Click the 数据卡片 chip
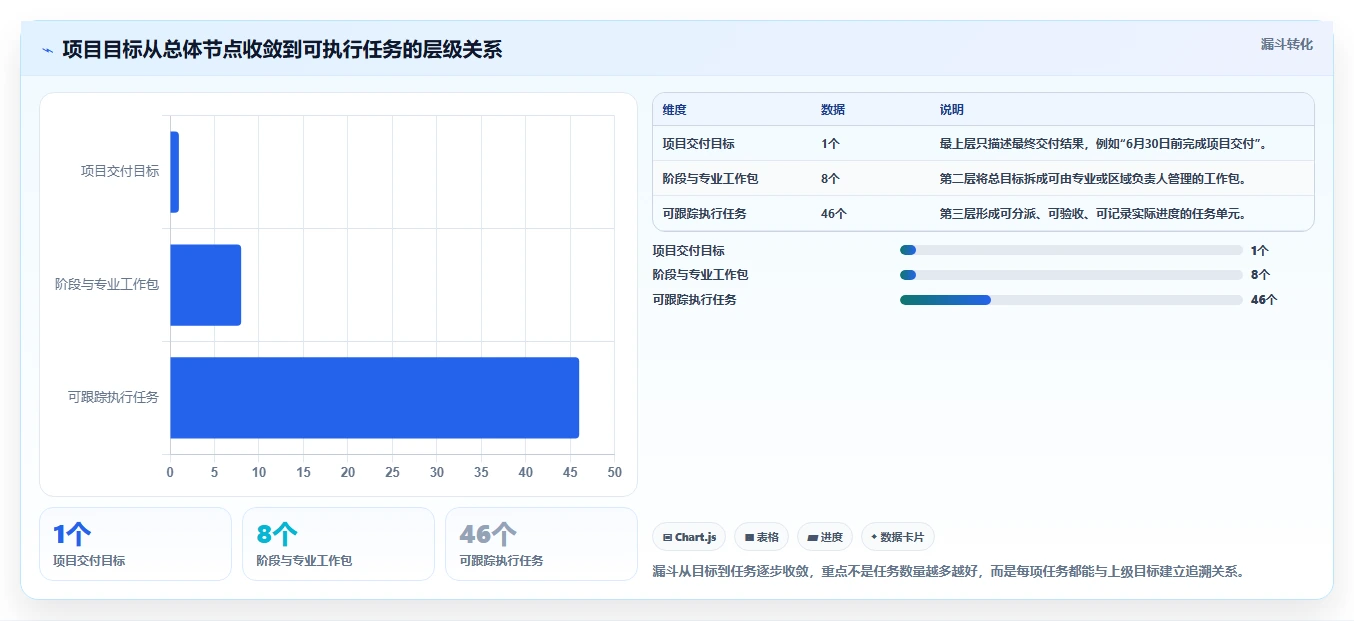This screenshot has width=1354, height=621. [898, 537]
